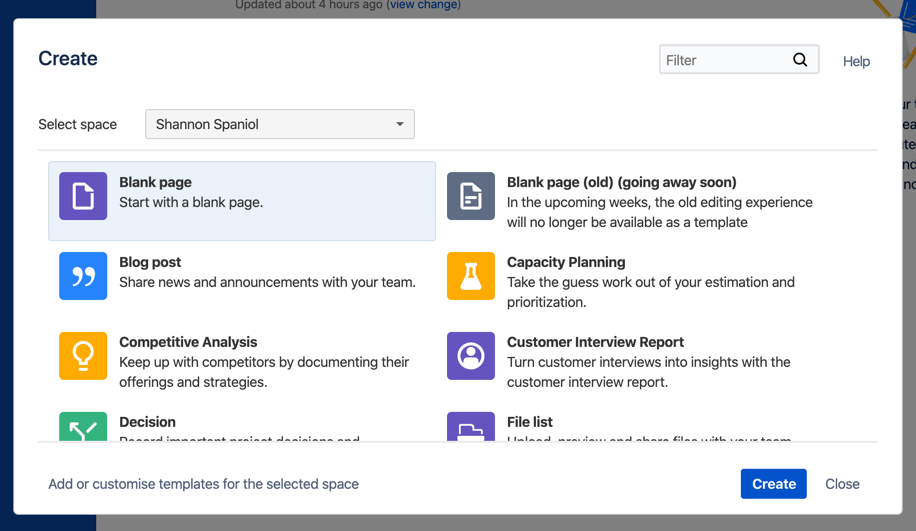Image resolution: width=916 pixels, height=531 pixels.
Task: Select the Blank page template icon
Action: coord(83,196)
